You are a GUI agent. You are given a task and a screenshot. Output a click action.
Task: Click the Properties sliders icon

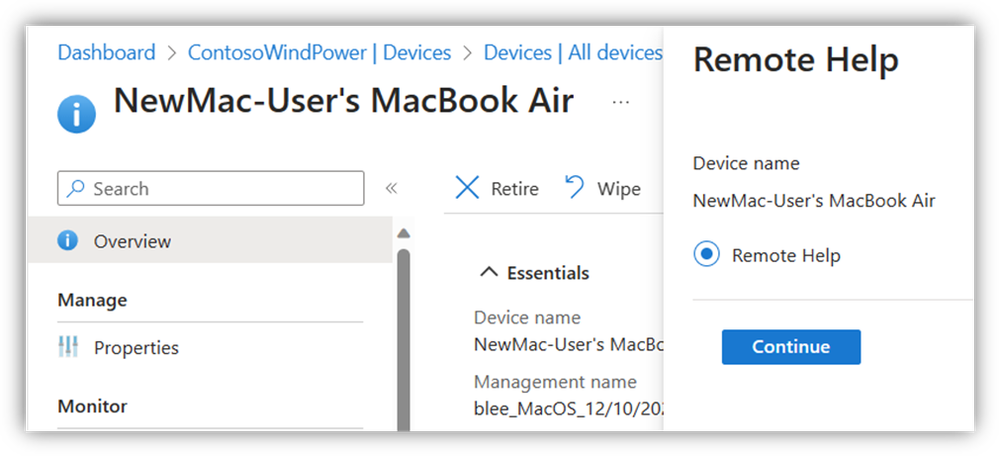(x=67, y=347)
